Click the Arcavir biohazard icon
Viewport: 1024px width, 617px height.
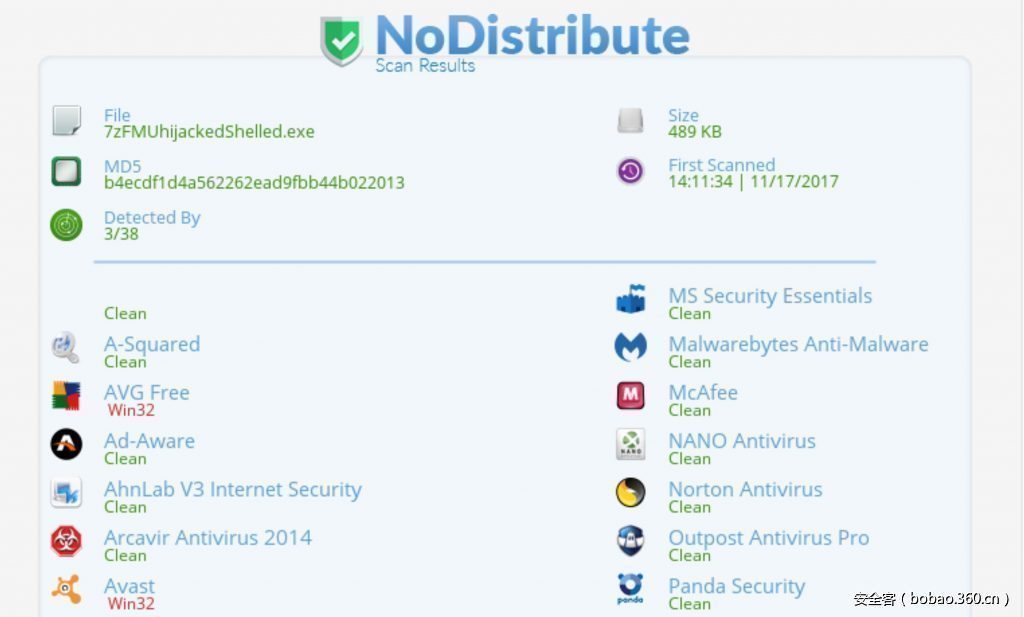coord(66,541)
